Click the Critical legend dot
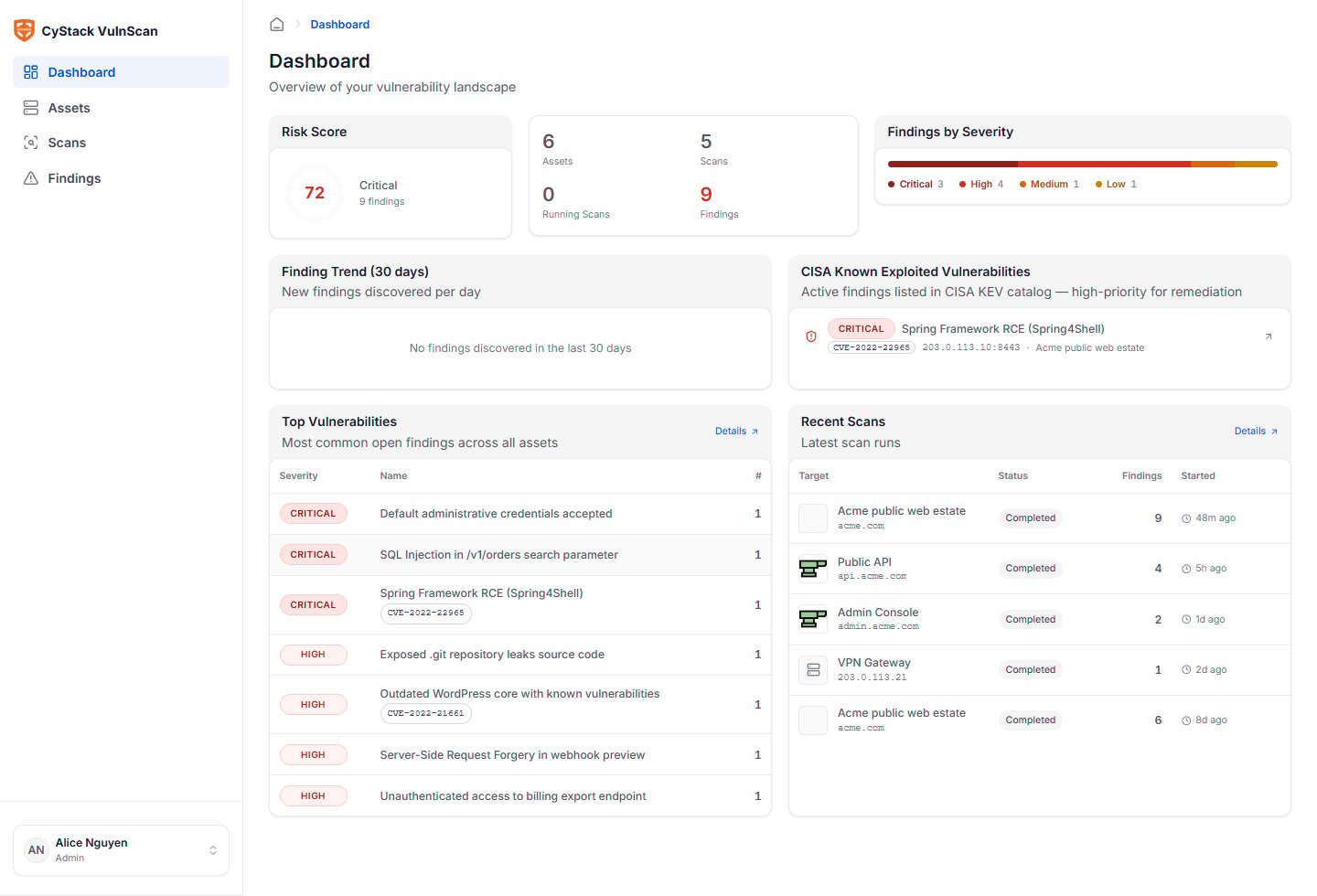Image resolution: width=1317 pixels, height=896 pixels. (x=892, y=185)
